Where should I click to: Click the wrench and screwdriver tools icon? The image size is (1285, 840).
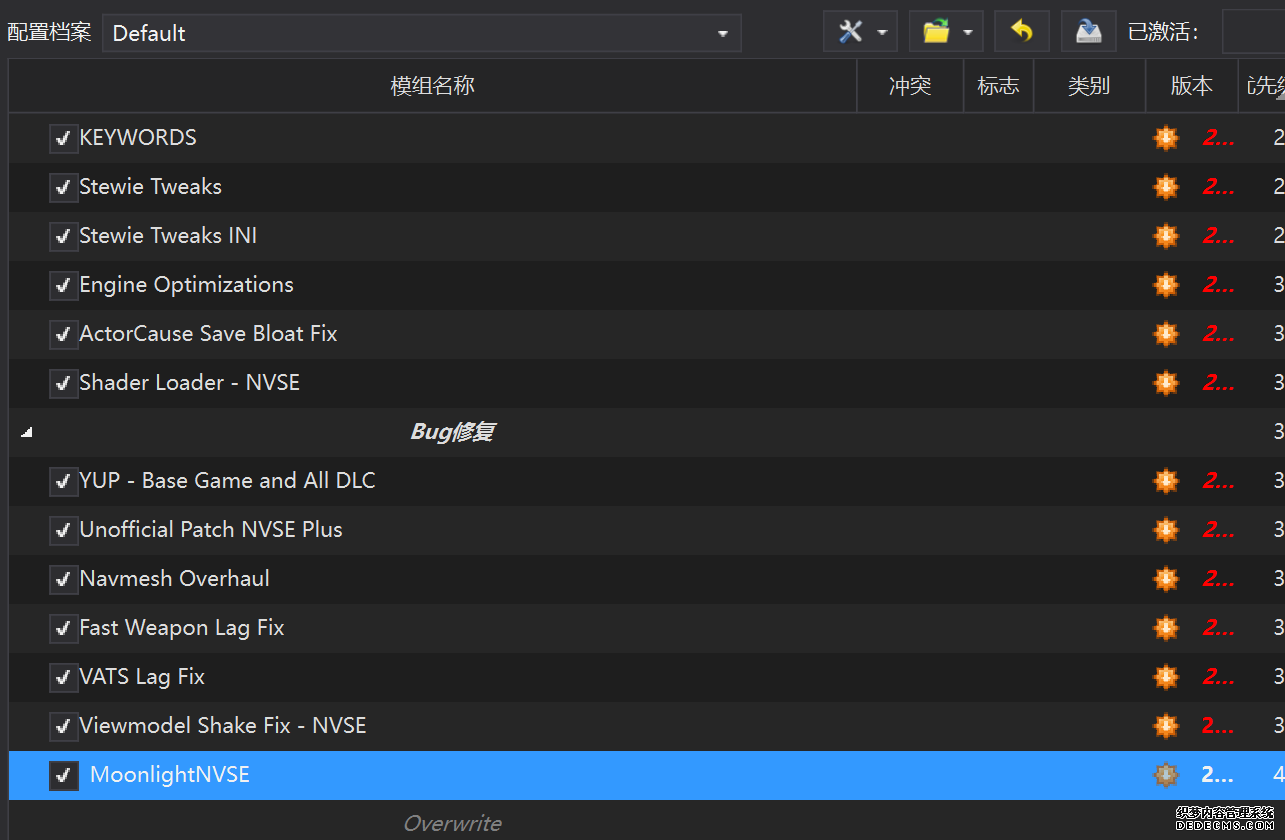pyautogui.click(x=850, y=32)
